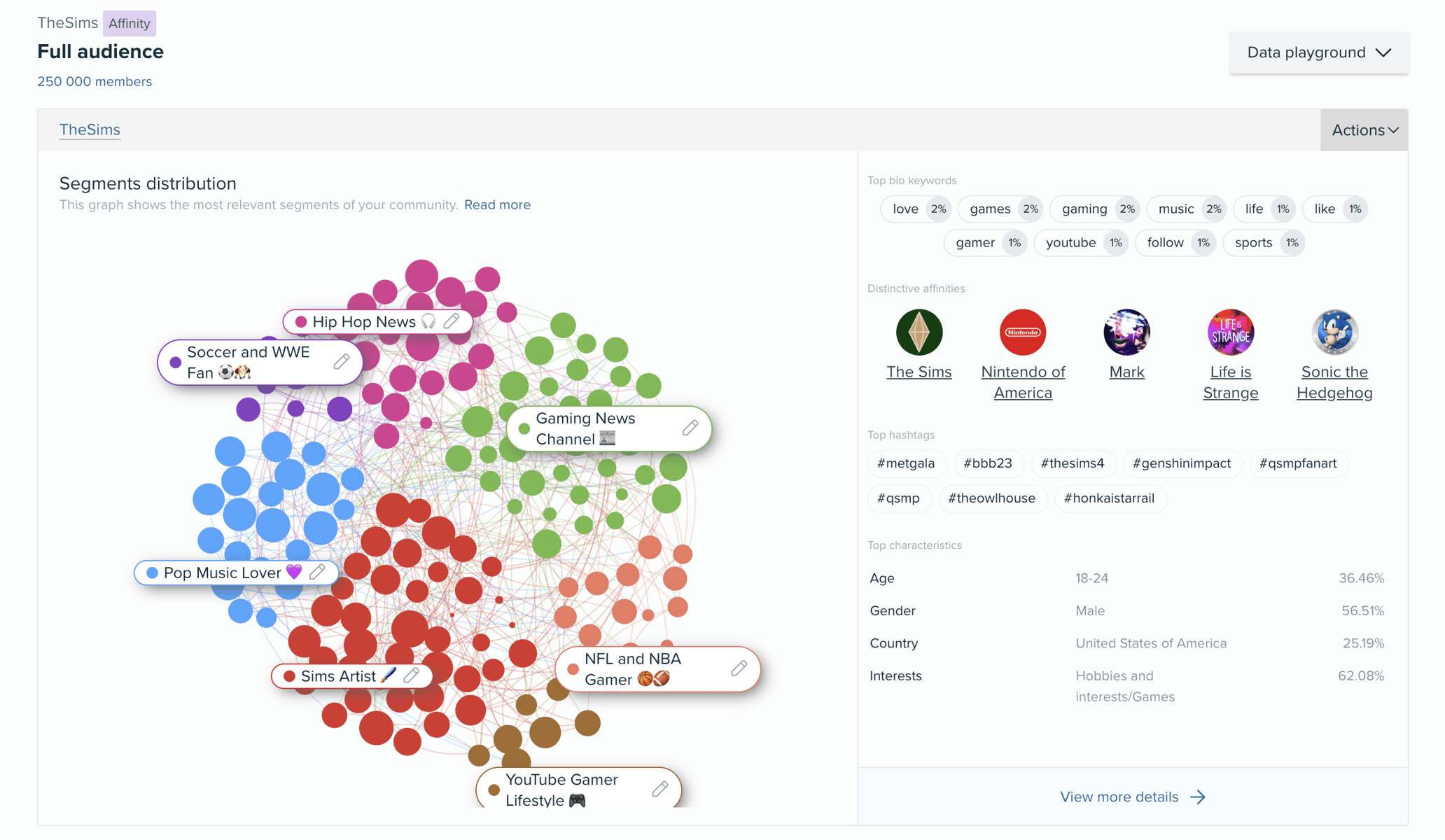Select the gaming keyword chip
This screenshot has height=840, width=1445.
pos(1095,209)
